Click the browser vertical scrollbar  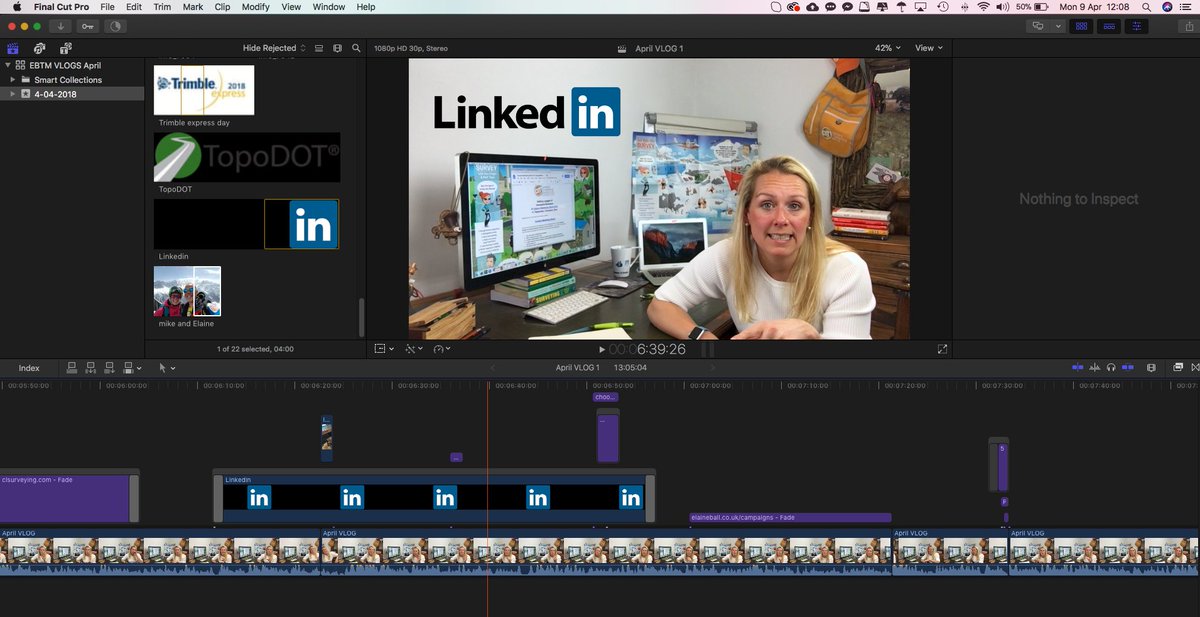tap(361, 318)
